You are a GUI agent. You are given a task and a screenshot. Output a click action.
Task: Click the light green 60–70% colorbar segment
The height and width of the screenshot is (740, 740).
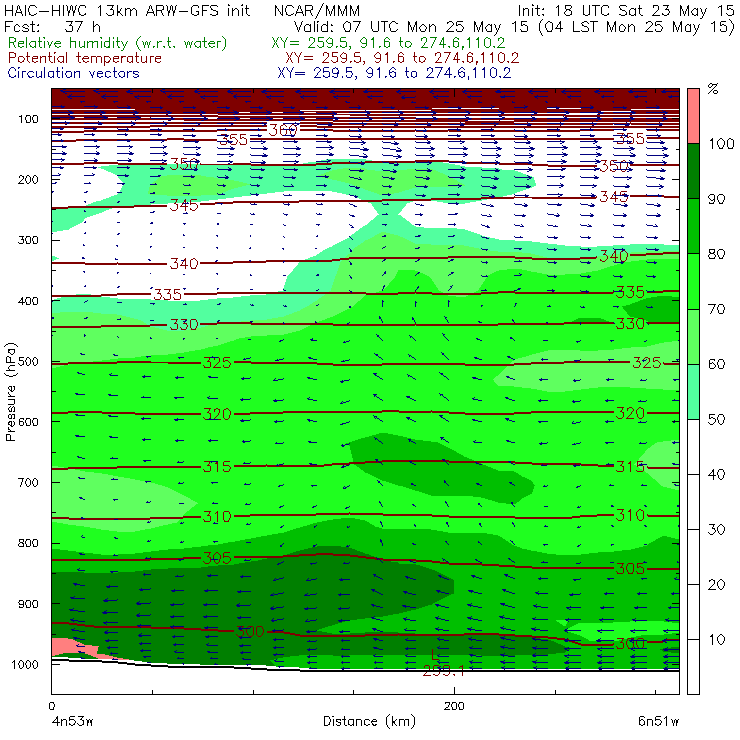click(x=693, y=336)
